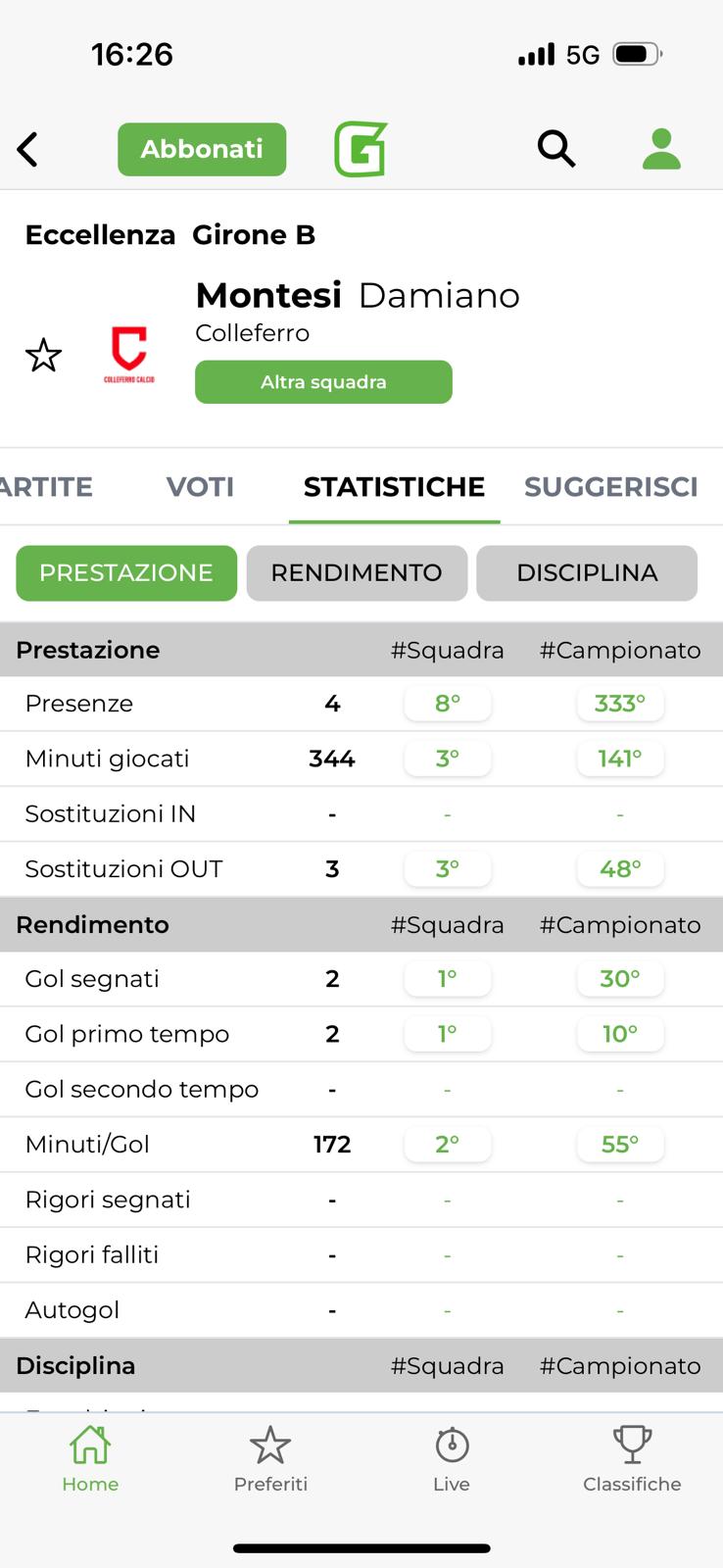Tap the back arrow icon
This screenshot has height=1568, width=723.
click(28, 150)
